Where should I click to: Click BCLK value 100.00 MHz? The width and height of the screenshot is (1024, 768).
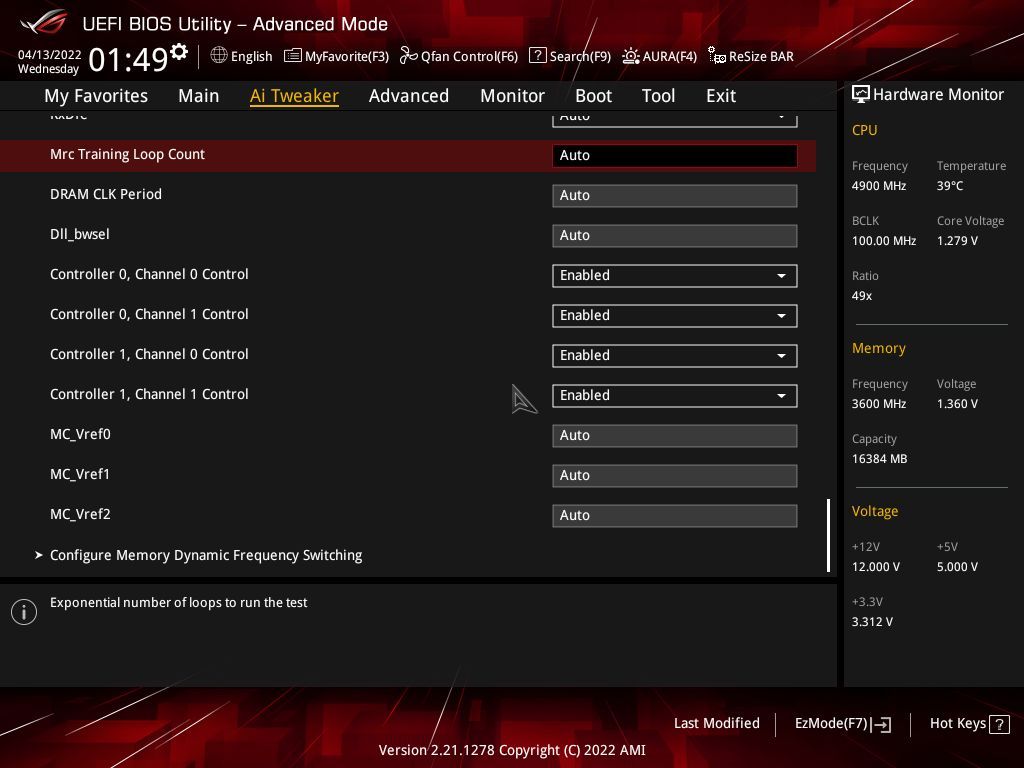[x=884, y=240]
